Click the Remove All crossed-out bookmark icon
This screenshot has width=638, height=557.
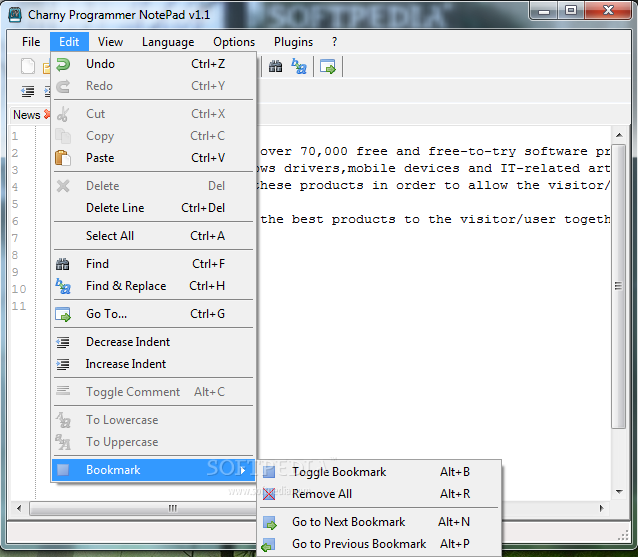pos(269,494)
